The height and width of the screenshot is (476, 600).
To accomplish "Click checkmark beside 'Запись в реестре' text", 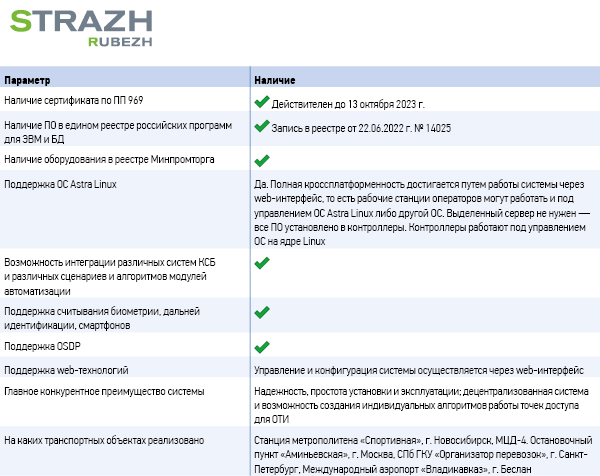I will 262,127.
